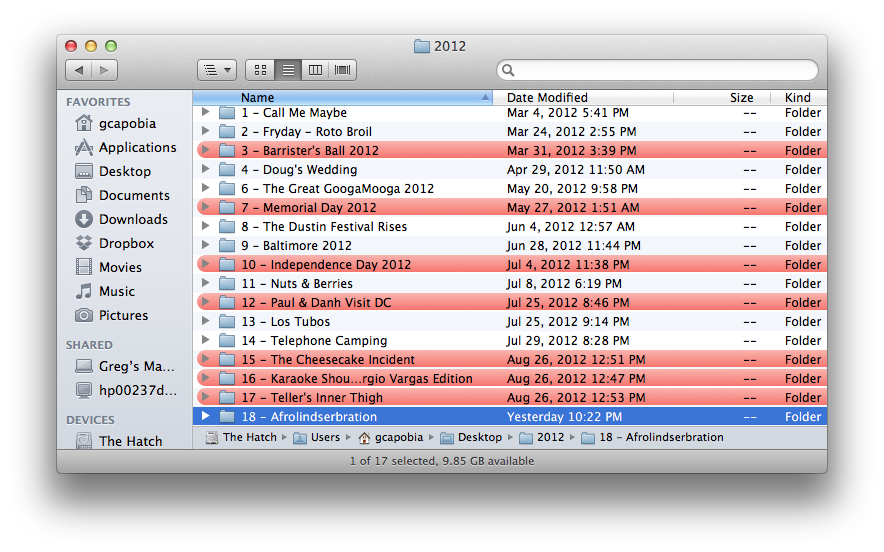
Task: Switch to list view
Action: pos(288,70)
